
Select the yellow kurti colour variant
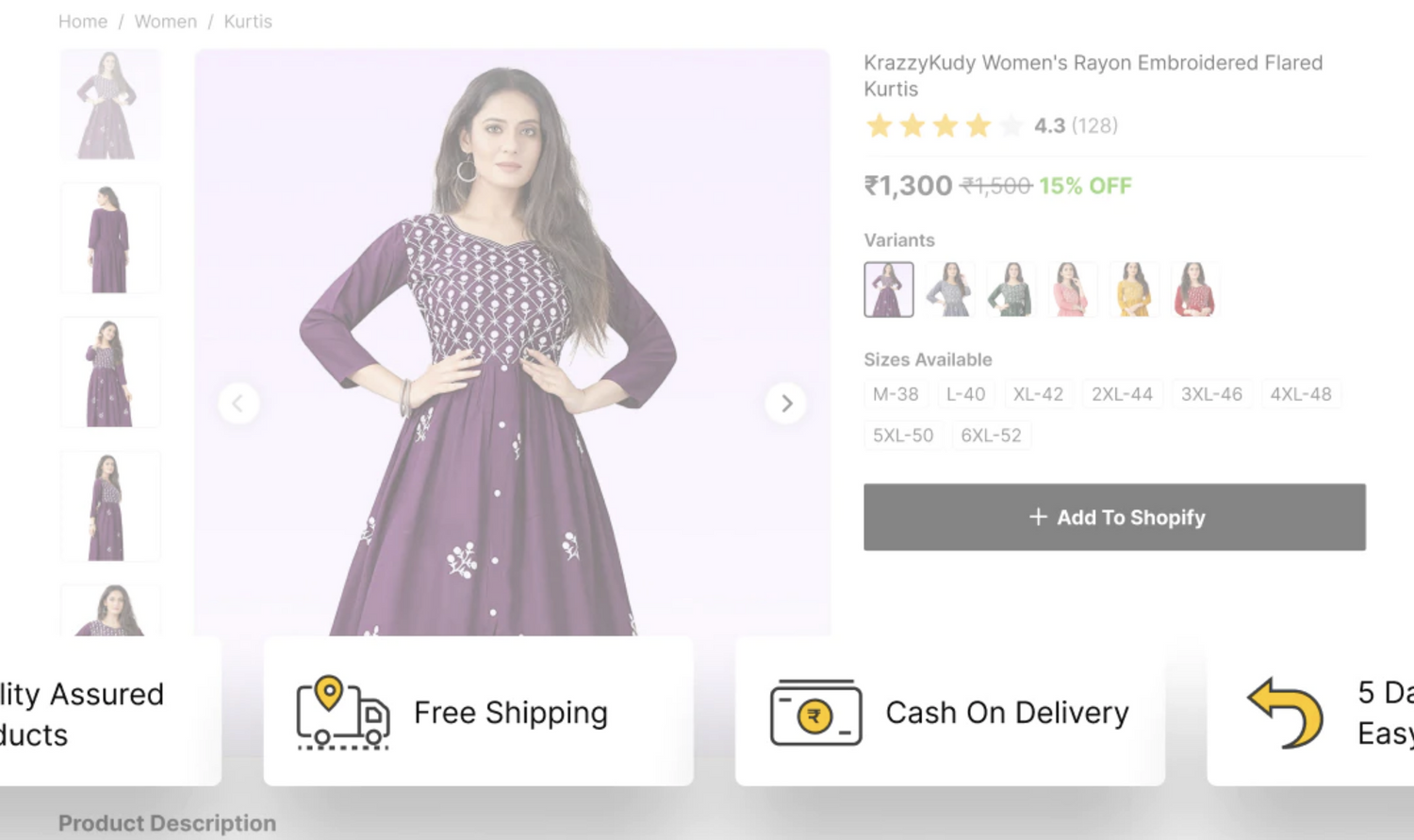point(1133,289)
